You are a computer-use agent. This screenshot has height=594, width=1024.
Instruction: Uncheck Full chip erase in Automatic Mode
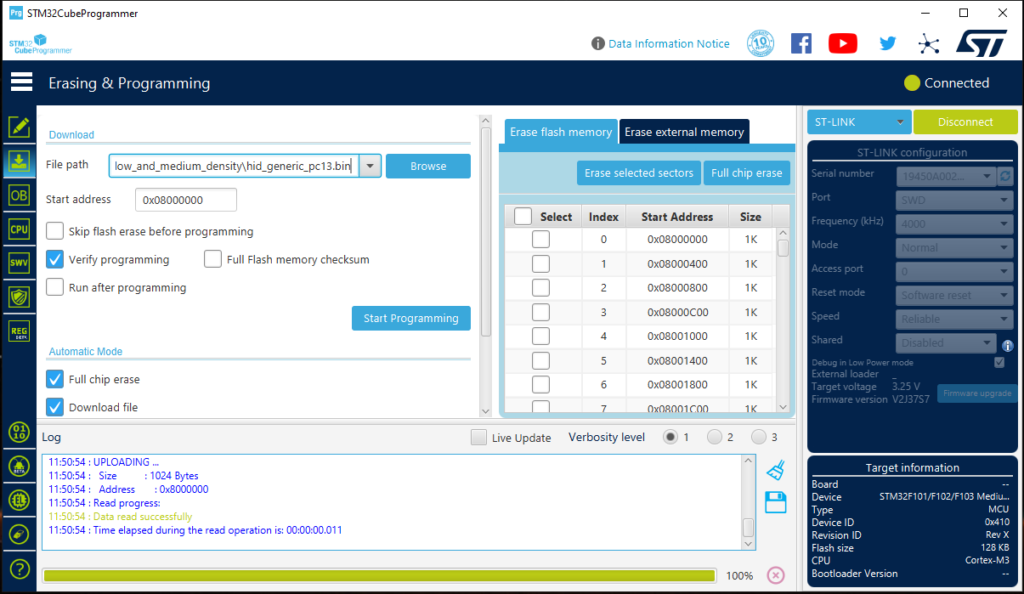pos(55,379)
